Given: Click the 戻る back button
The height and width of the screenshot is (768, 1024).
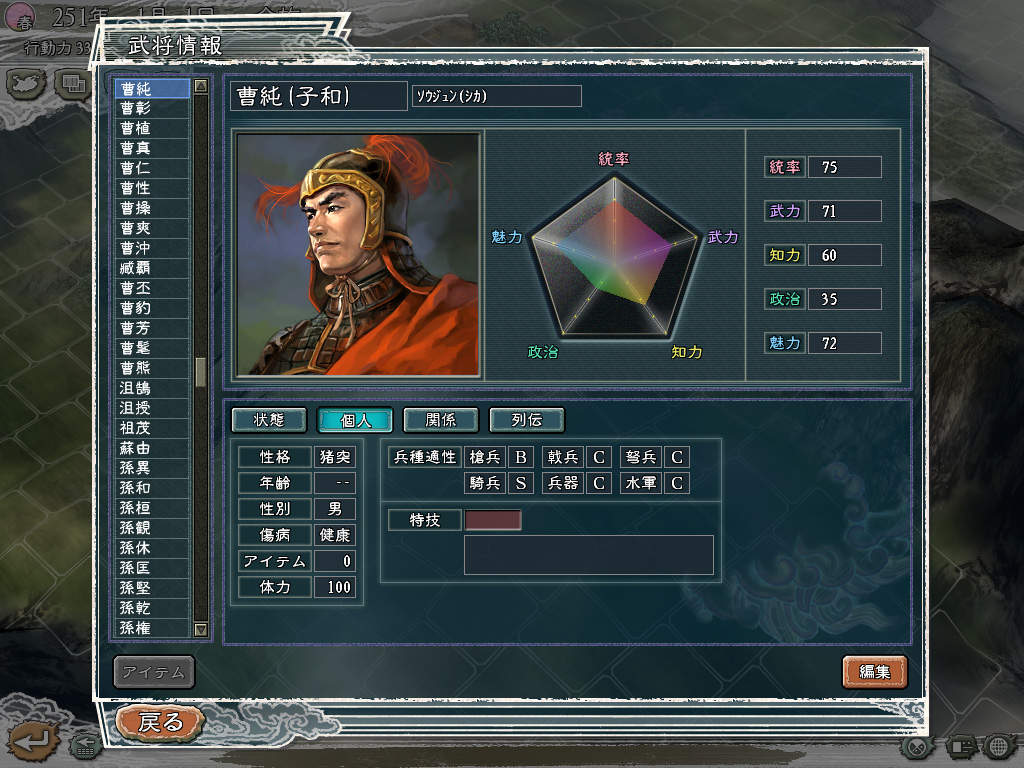Looking at the screenshot, I should (x=161, y=722).
